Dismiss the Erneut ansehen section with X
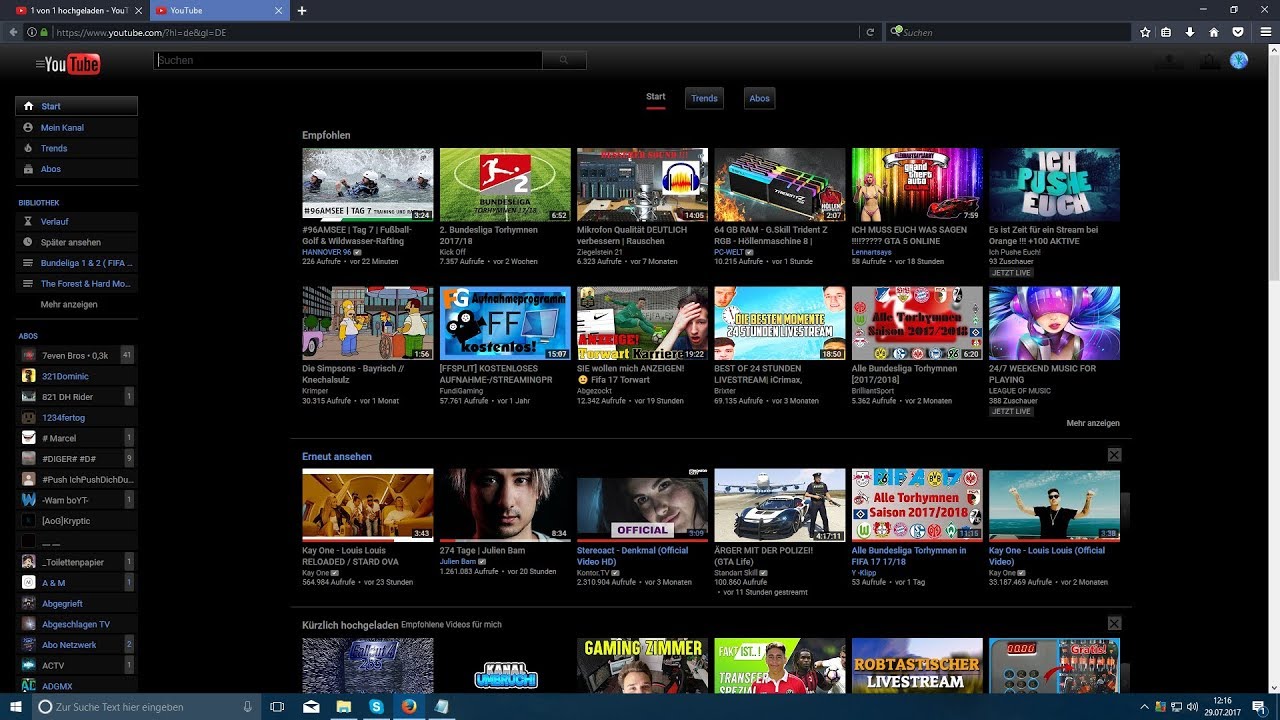Image resolution: width=1280 pixels, height=720 pixels. (1114, 455)
